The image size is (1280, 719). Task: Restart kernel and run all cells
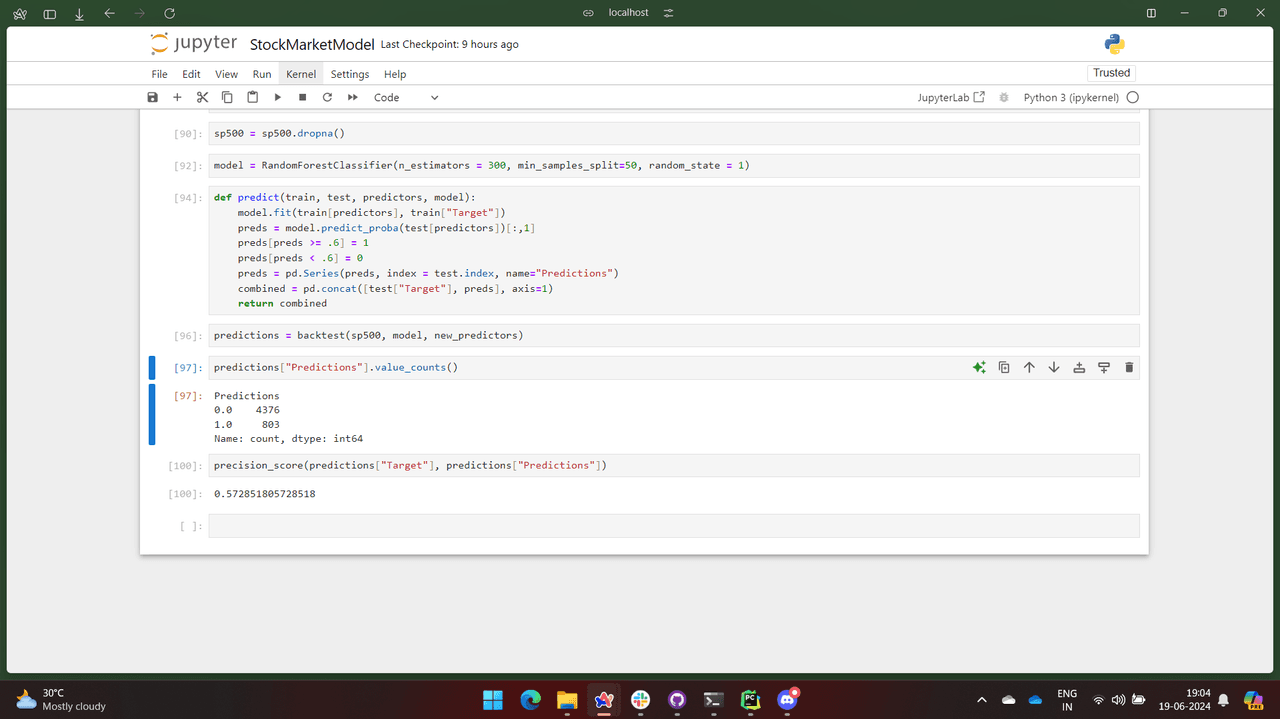[352, 97]
